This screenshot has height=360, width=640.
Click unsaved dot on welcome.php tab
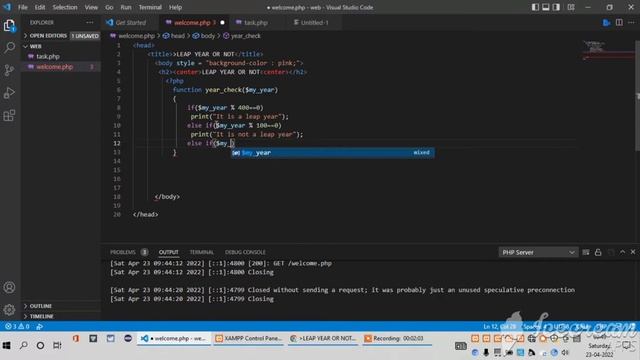click(222, 22)
